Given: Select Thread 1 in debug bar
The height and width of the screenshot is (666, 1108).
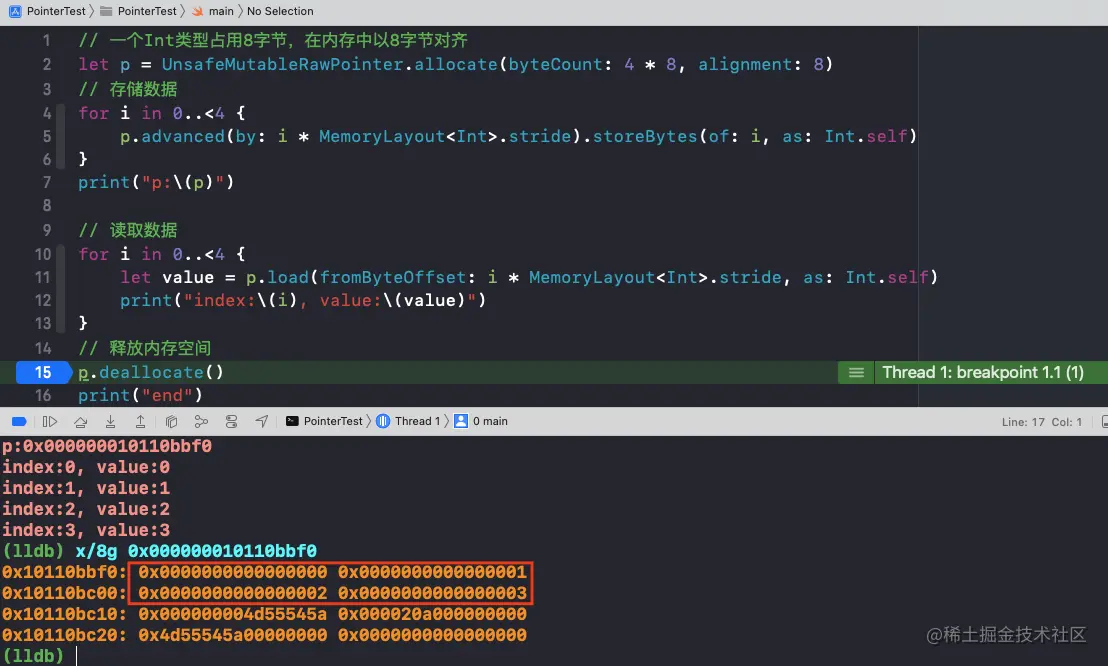Looking at the screenshot, I should [408, 421].
